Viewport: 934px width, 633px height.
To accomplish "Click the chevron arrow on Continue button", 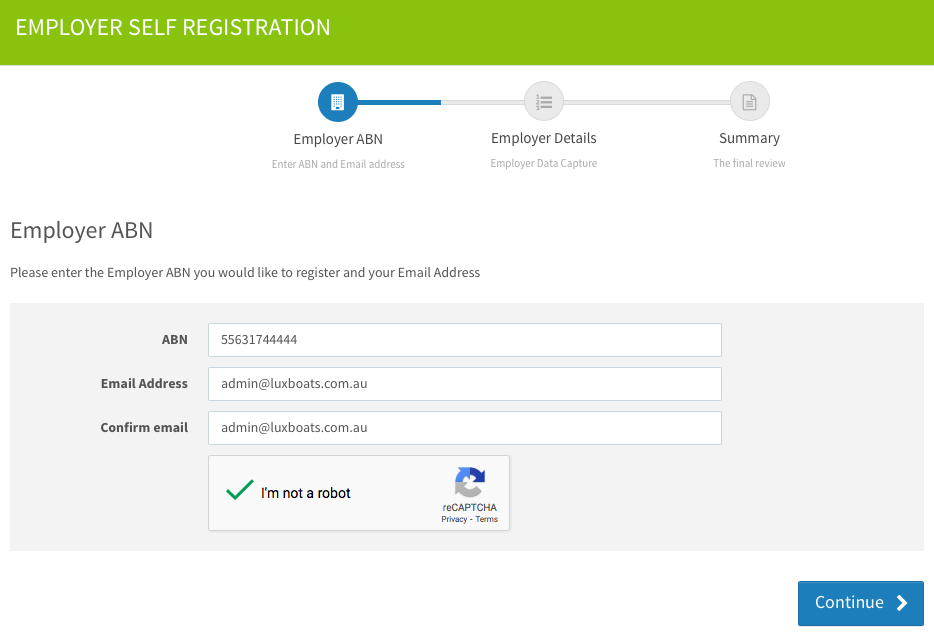I will [902, 603].
